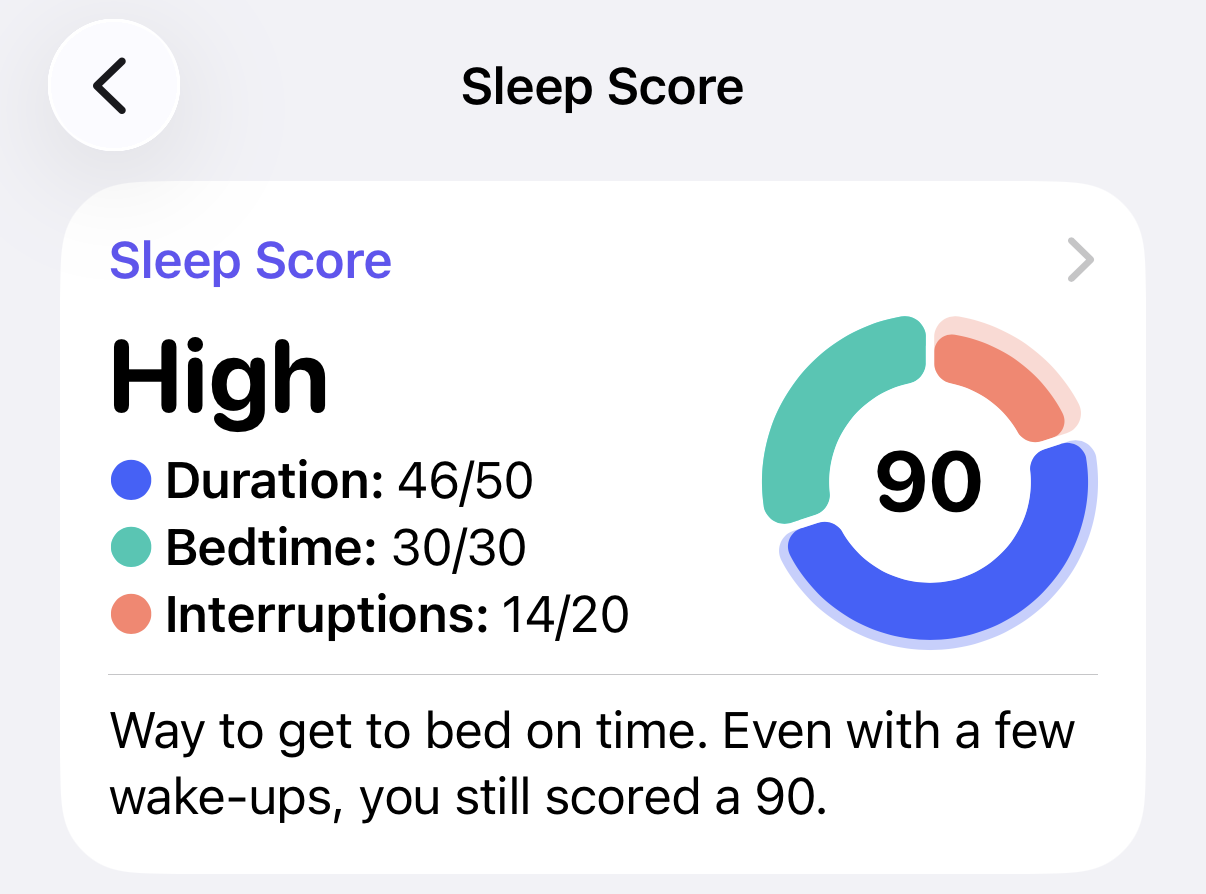The width and height of the screenshot is (1206, 894).
Task: Tap the back arrow button
Action: coord(113,86)
